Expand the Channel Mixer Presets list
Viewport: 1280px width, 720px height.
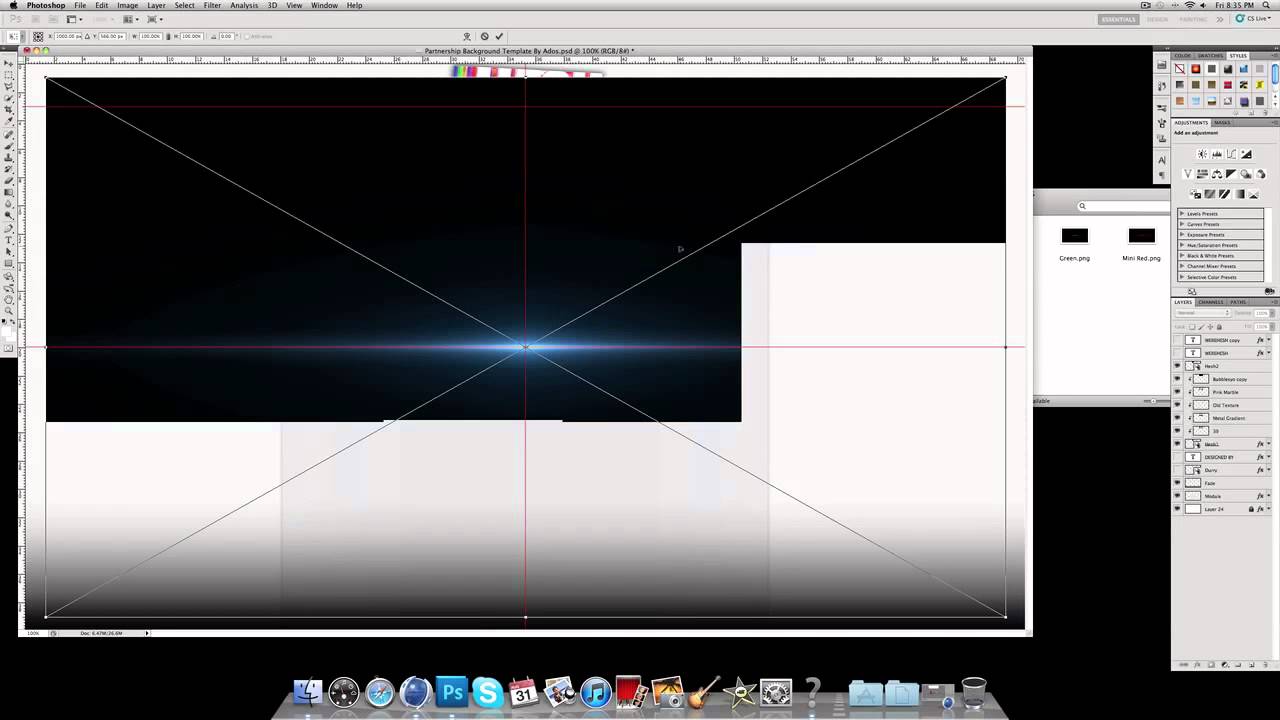[x=1182, y=266]
